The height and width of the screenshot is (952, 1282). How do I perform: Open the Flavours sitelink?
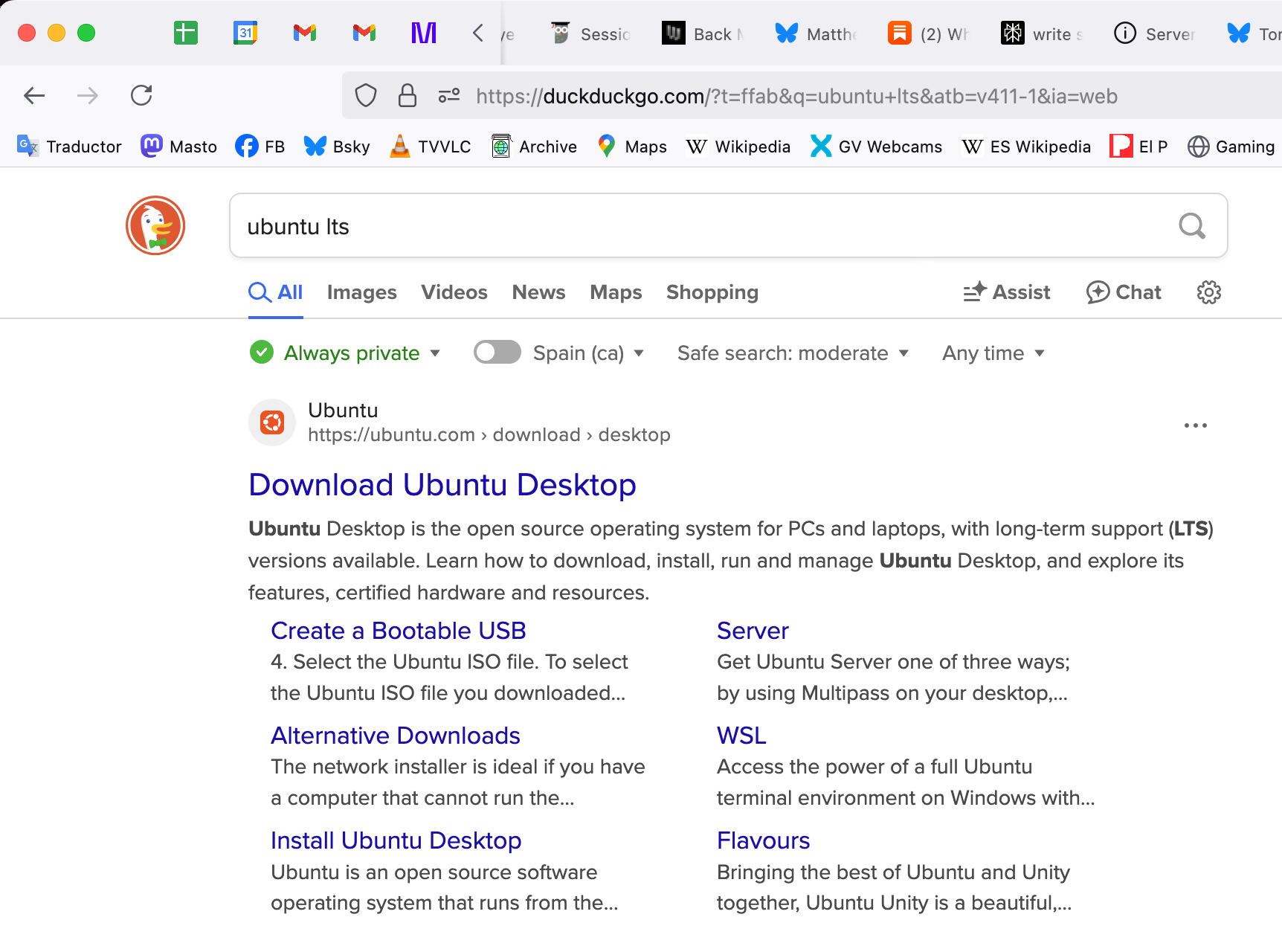pos(764,840)
